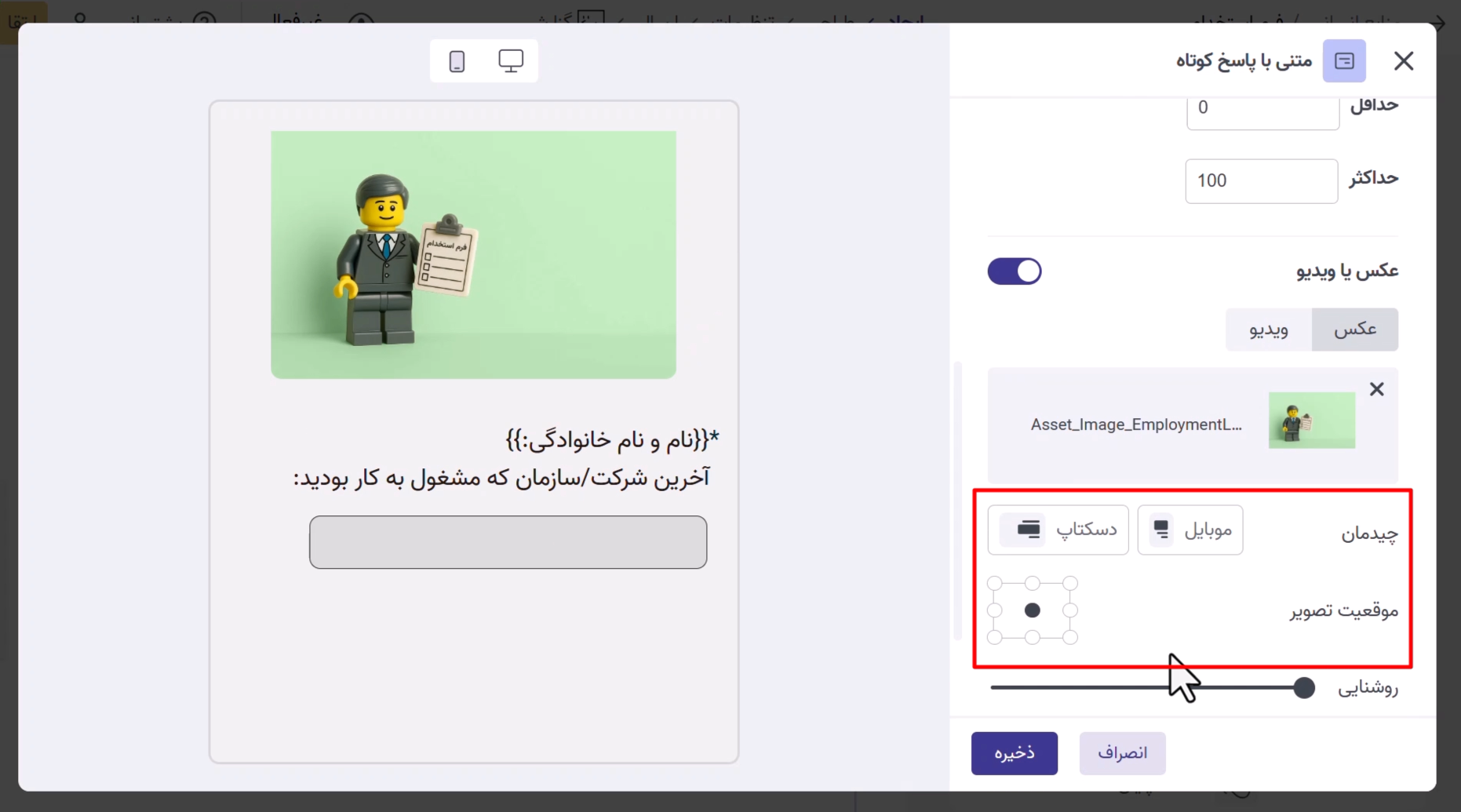Remove the uploaded Asset_Image file
Image resolution: width=1461 pixels, height=812 pixels.
click(x=1376, y=389)
